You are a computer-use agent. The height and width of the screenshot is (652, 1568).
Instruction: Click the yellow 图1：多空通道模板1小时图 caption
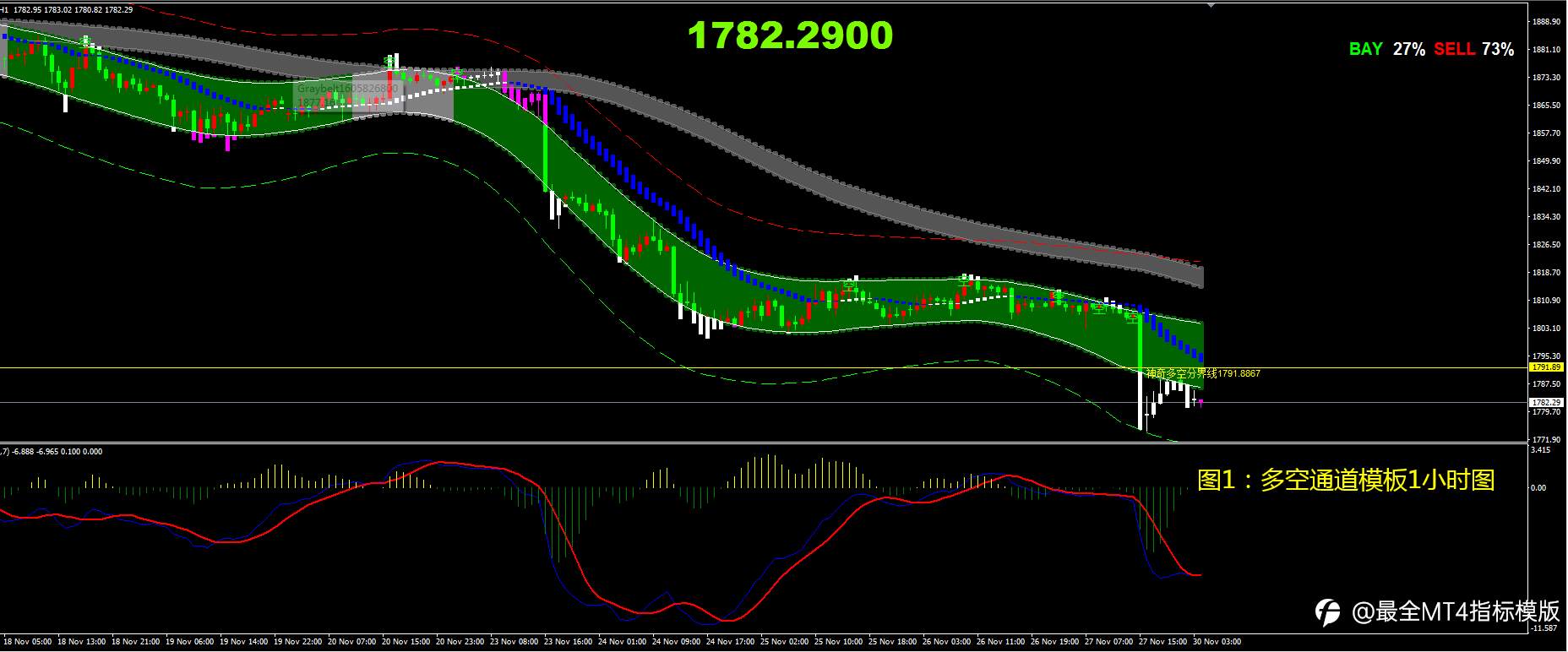point(1347,480)
